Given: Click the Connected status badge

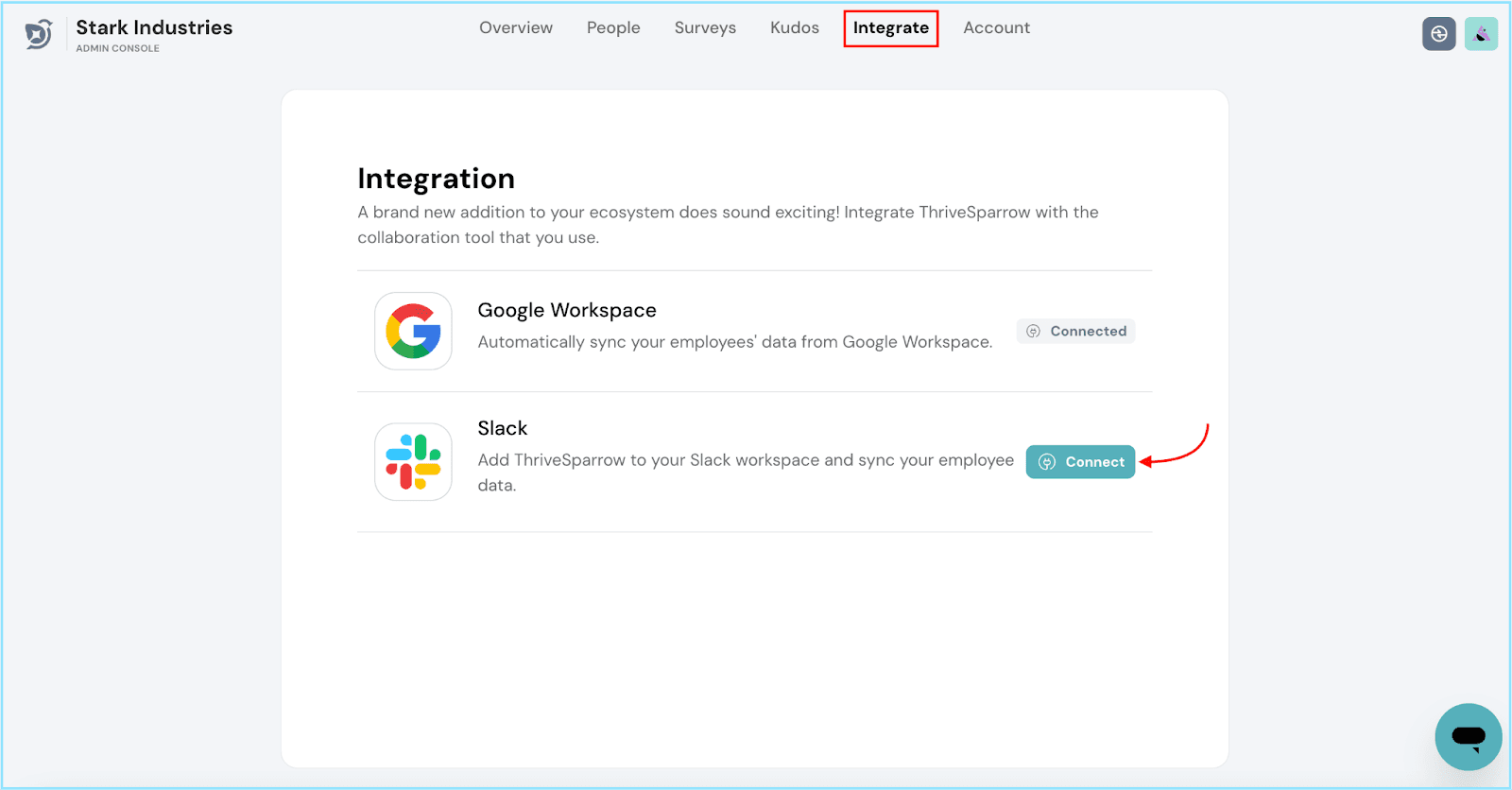Looking at the screenshot, I should coord(1076,331).
